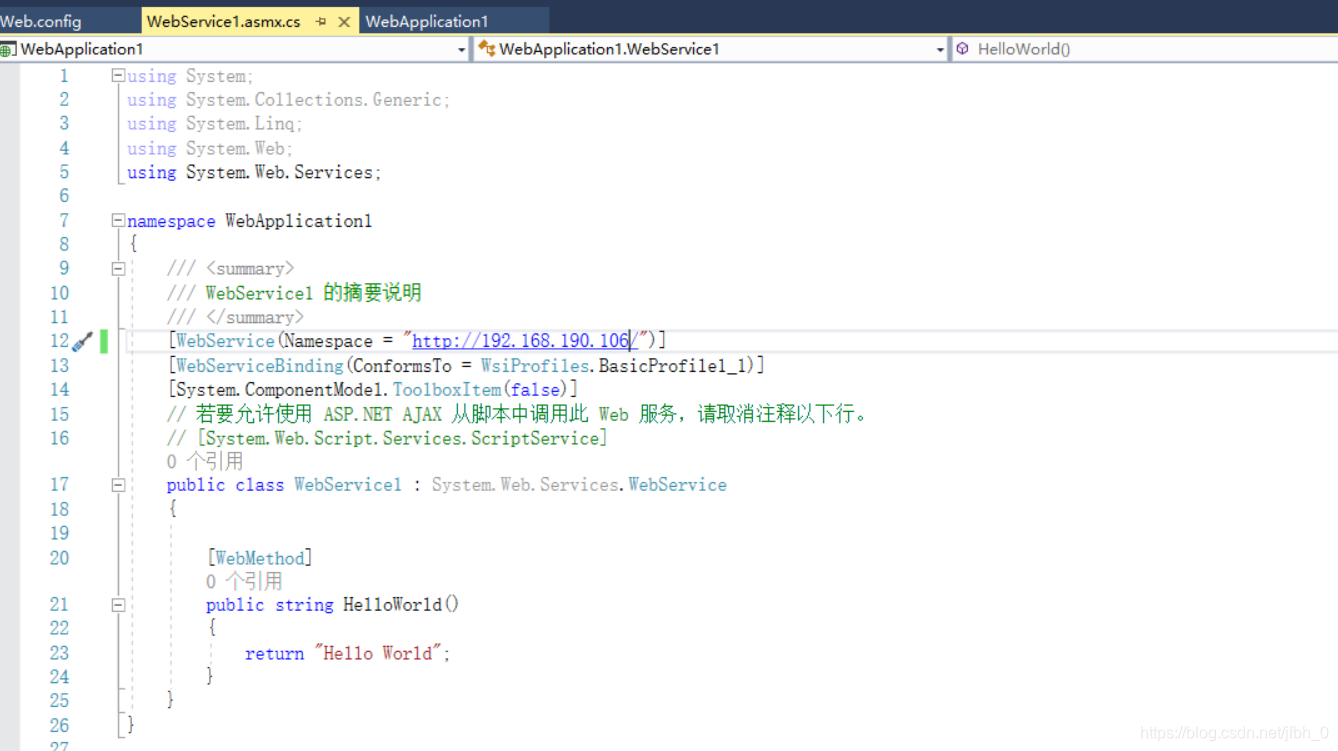
Task: Collapse the summary comment block
Action: pyautogui.click(x=118, y=268)
